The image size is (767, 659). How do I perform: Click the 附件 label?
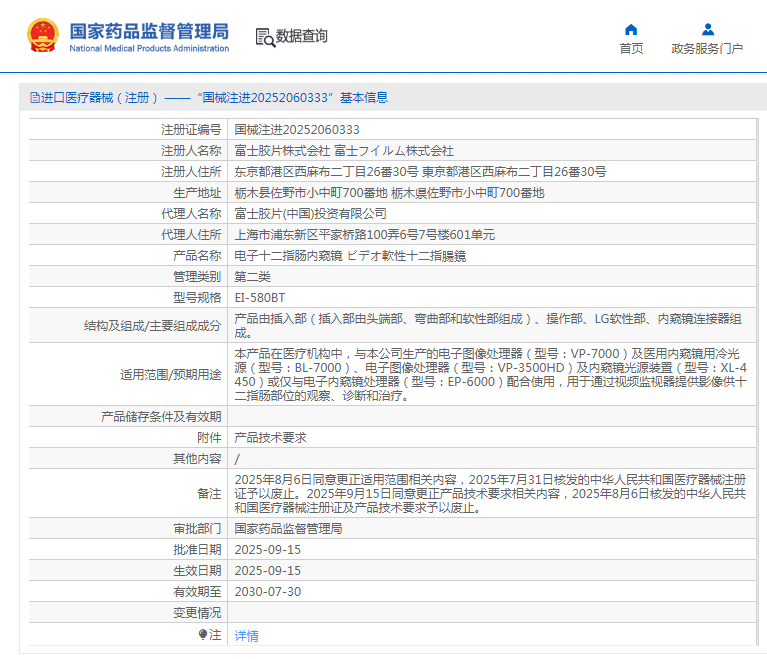point(209,438)
